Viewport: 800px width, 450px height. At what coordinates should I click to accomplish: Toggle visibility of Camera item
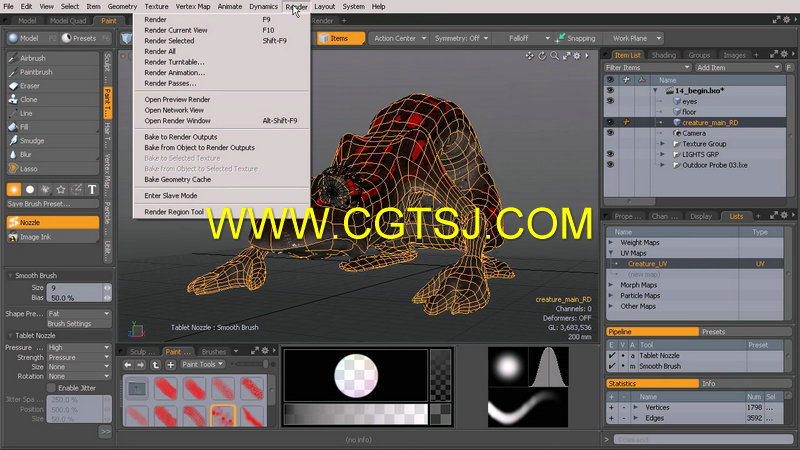tap(610, 133)
